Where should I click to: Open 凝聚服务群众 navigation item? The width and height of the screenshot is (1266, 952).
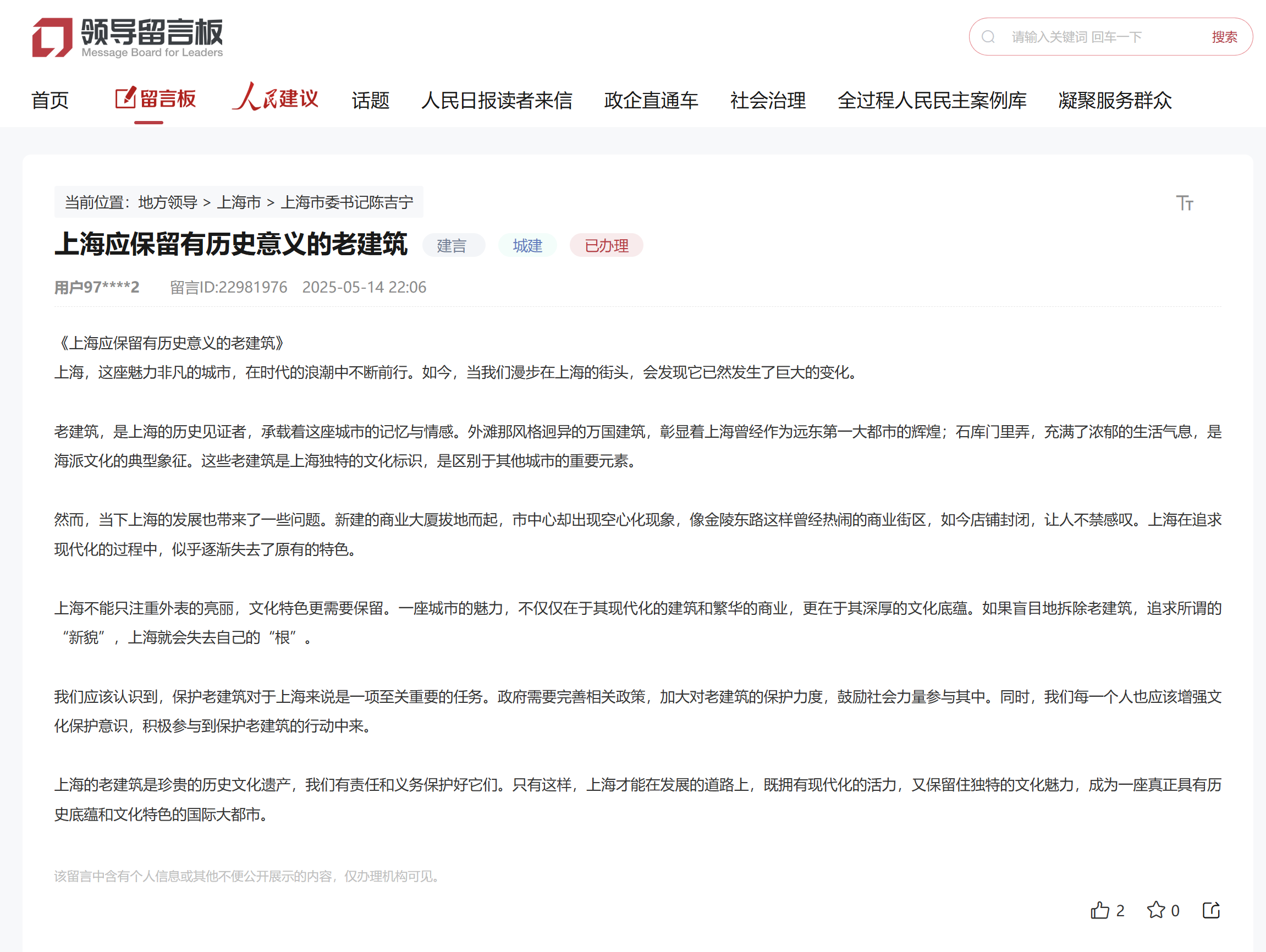coord(1114,100)
